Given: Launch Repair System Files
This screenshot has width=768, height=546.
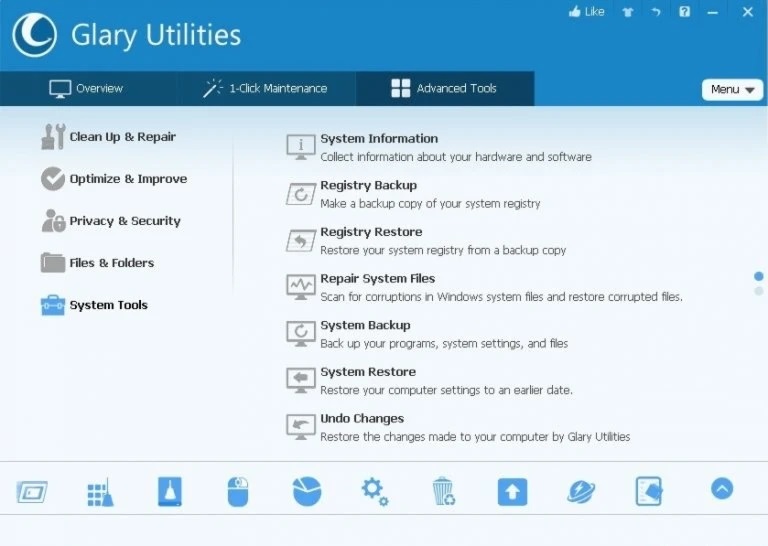Looking at the screenshot, I should (377, 279).
